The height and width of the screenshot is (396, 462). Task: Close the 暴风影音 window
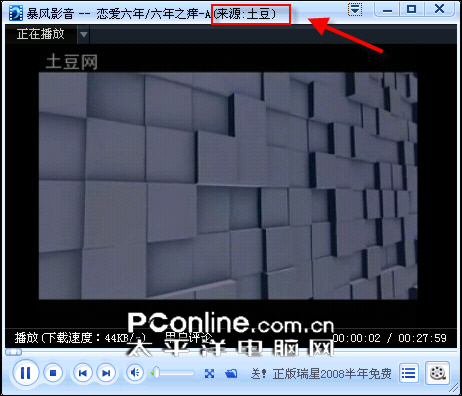[440, 9]
